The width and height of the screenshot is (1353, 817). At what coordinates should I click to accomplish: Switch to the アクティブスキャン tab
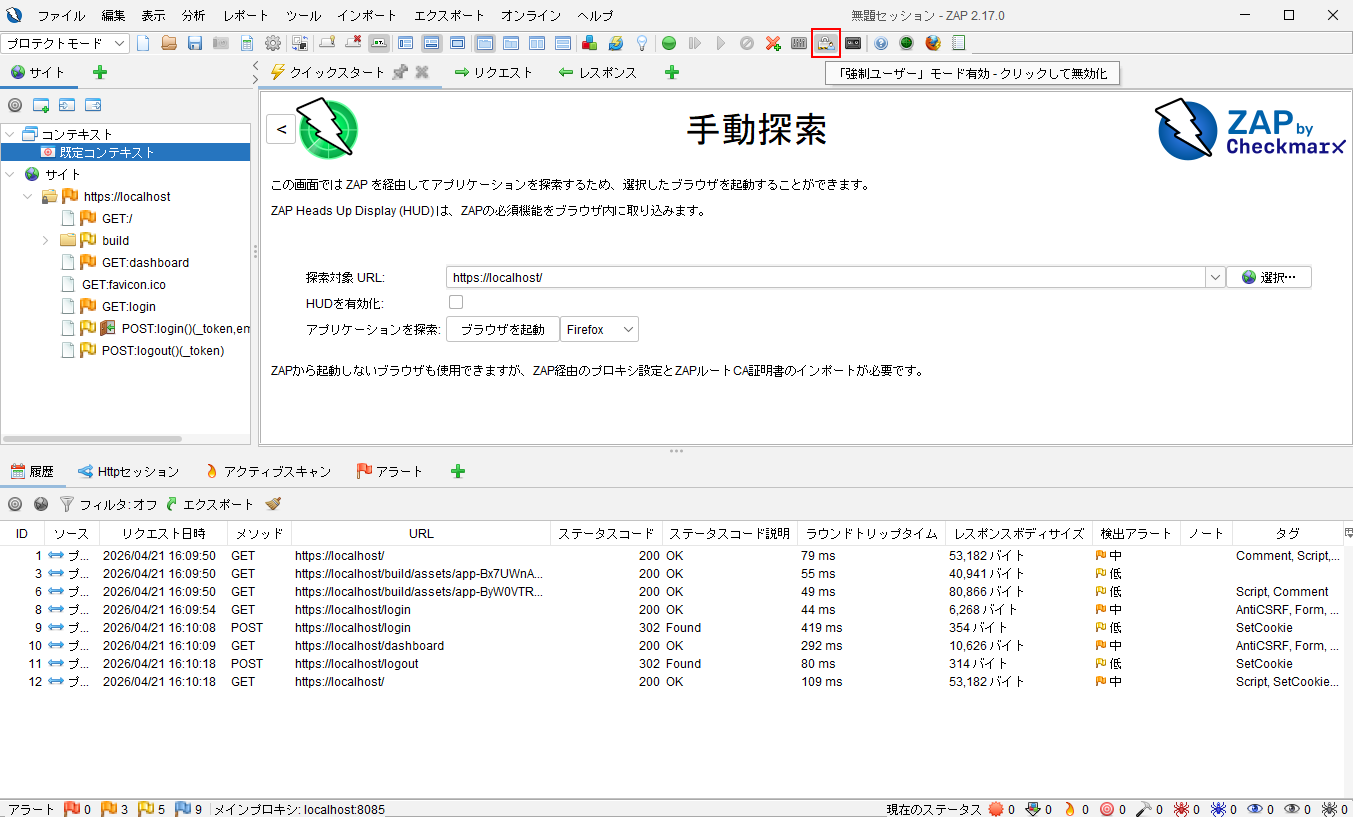267,471
